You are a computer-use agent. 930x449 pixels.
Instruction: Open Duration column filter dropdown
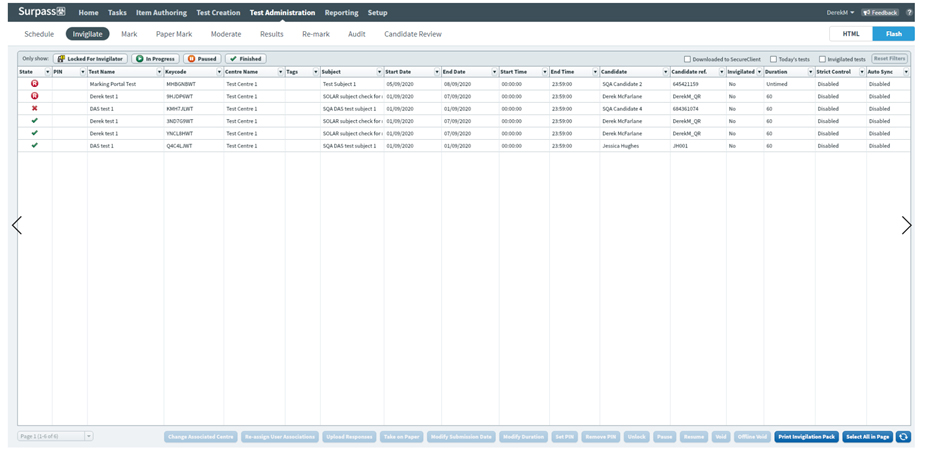[811, 72]
